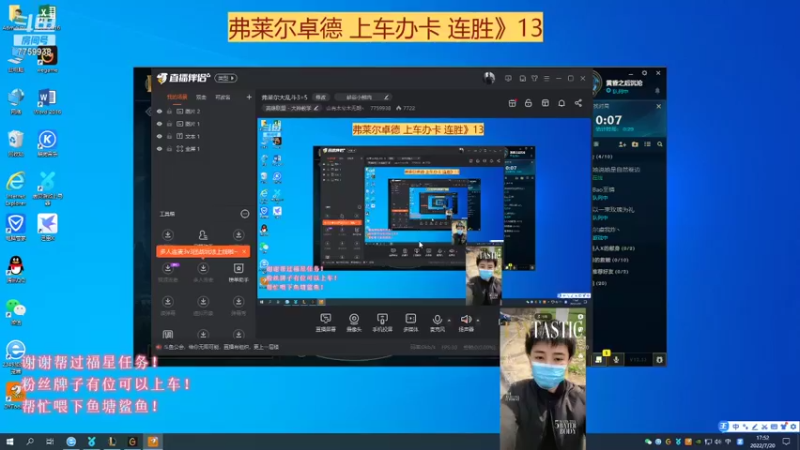This screenshot has width=800, height=450.
Task: Toggle the 麦克风 microphone
Action: [x=437, y=322]
